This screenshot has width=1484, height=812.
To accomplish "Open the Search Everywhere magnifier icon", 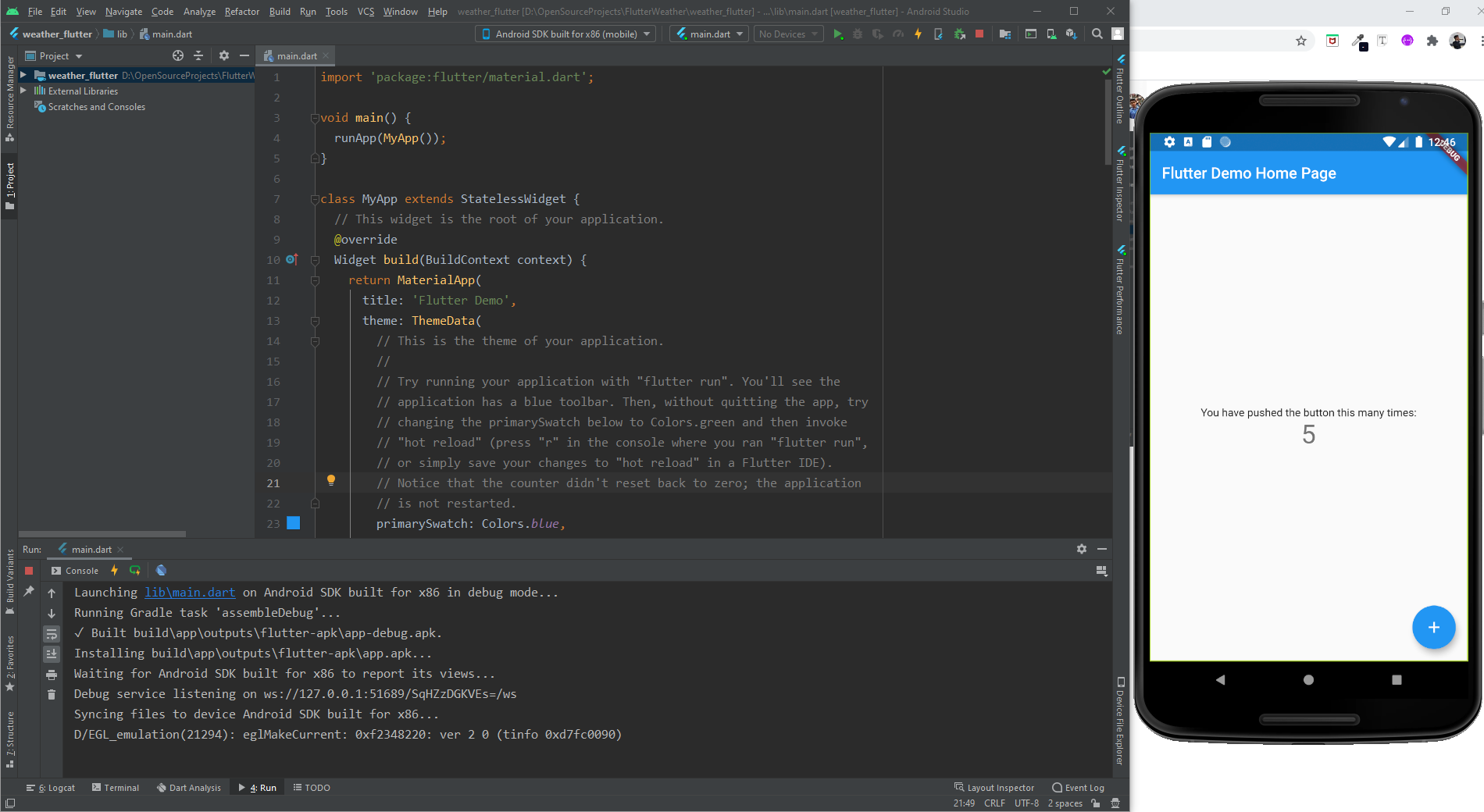I will (1097, 34).
